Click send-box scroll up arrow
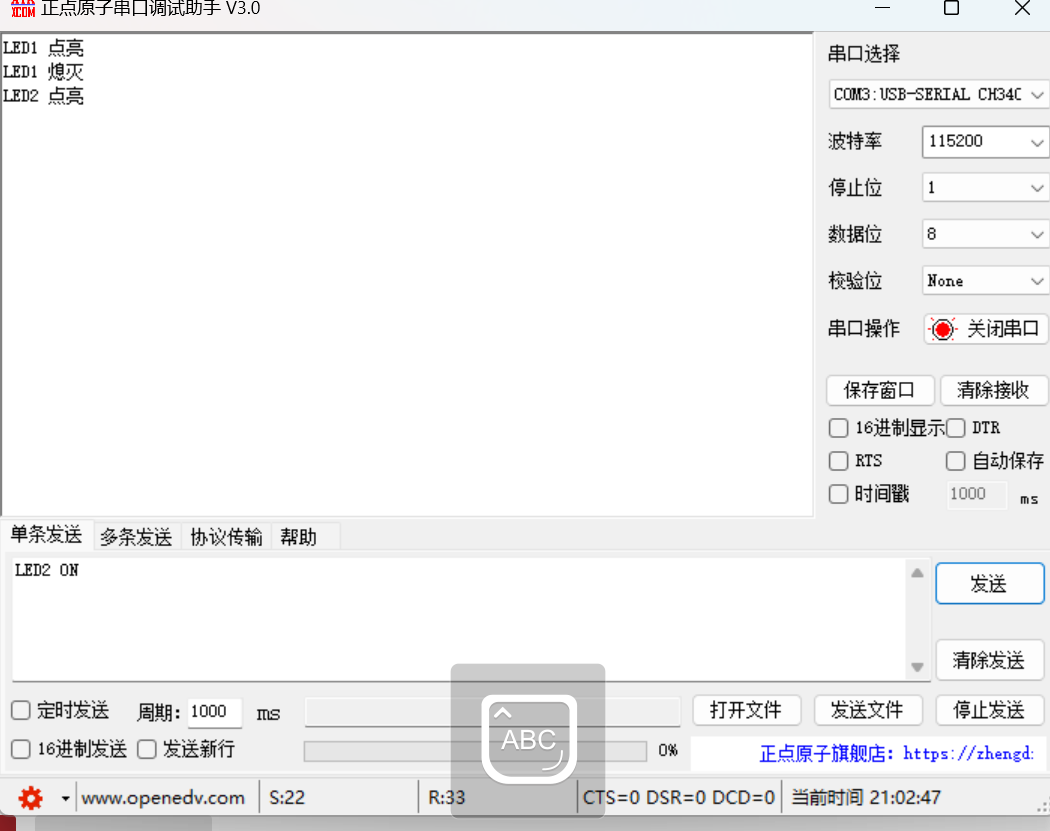Screen dimensions: 1050x831 pyautogui.click(x=917, y=573)
